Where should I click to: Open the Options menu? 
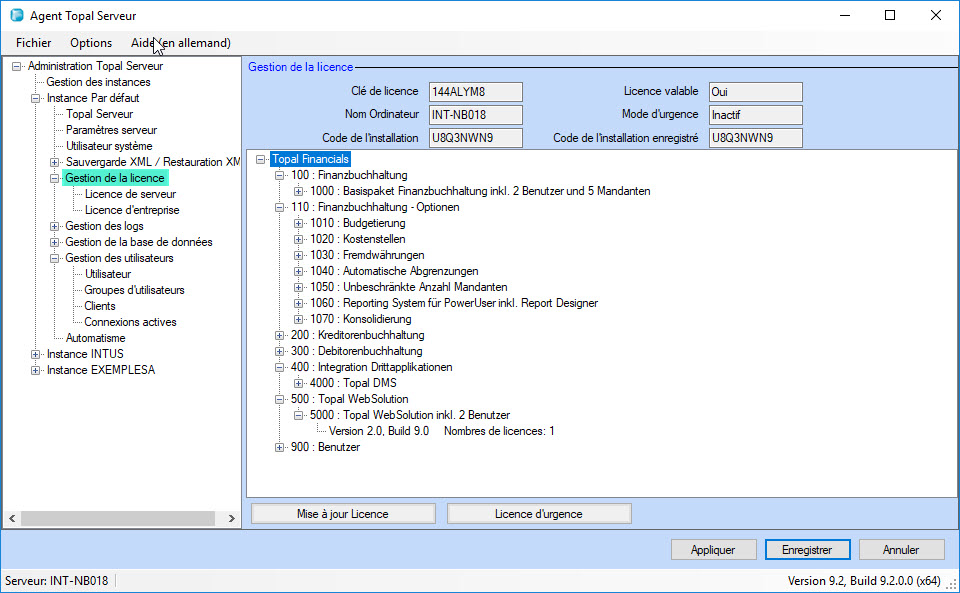[91, 43]
